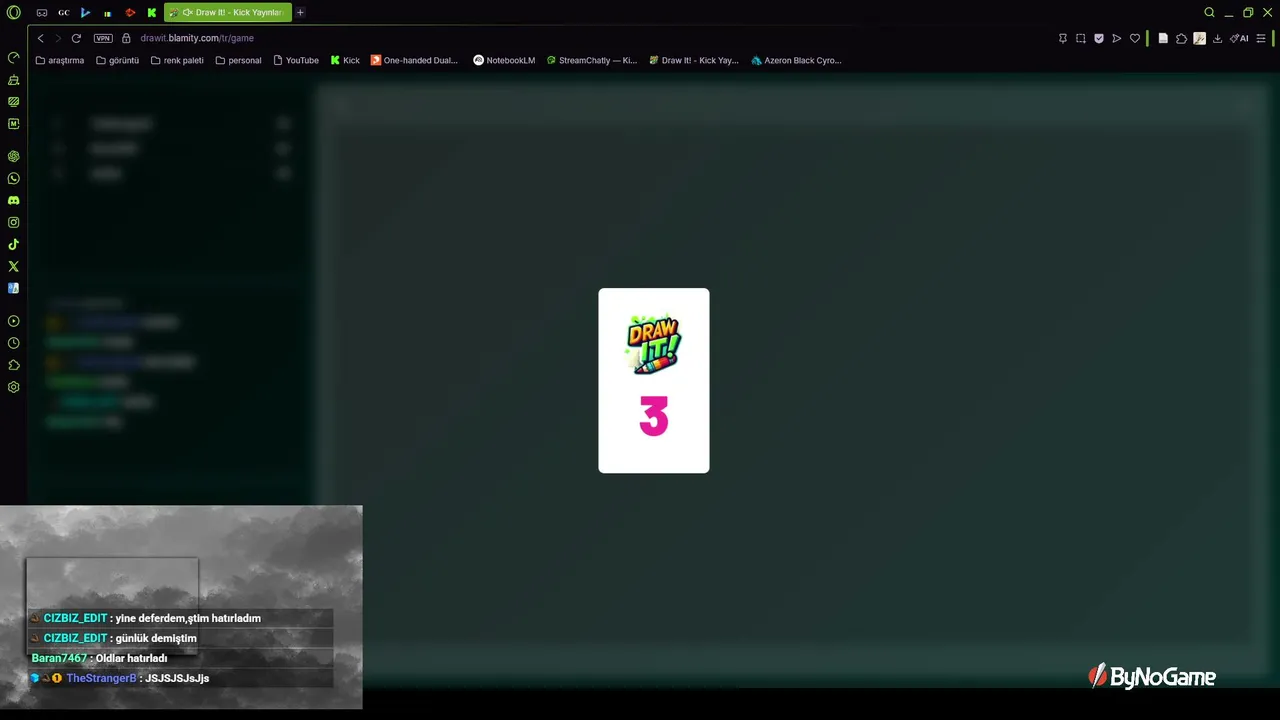This screenshot has height=720, width=1280.
Task: Open the pinned colorful bars tab
Action: 108,13
